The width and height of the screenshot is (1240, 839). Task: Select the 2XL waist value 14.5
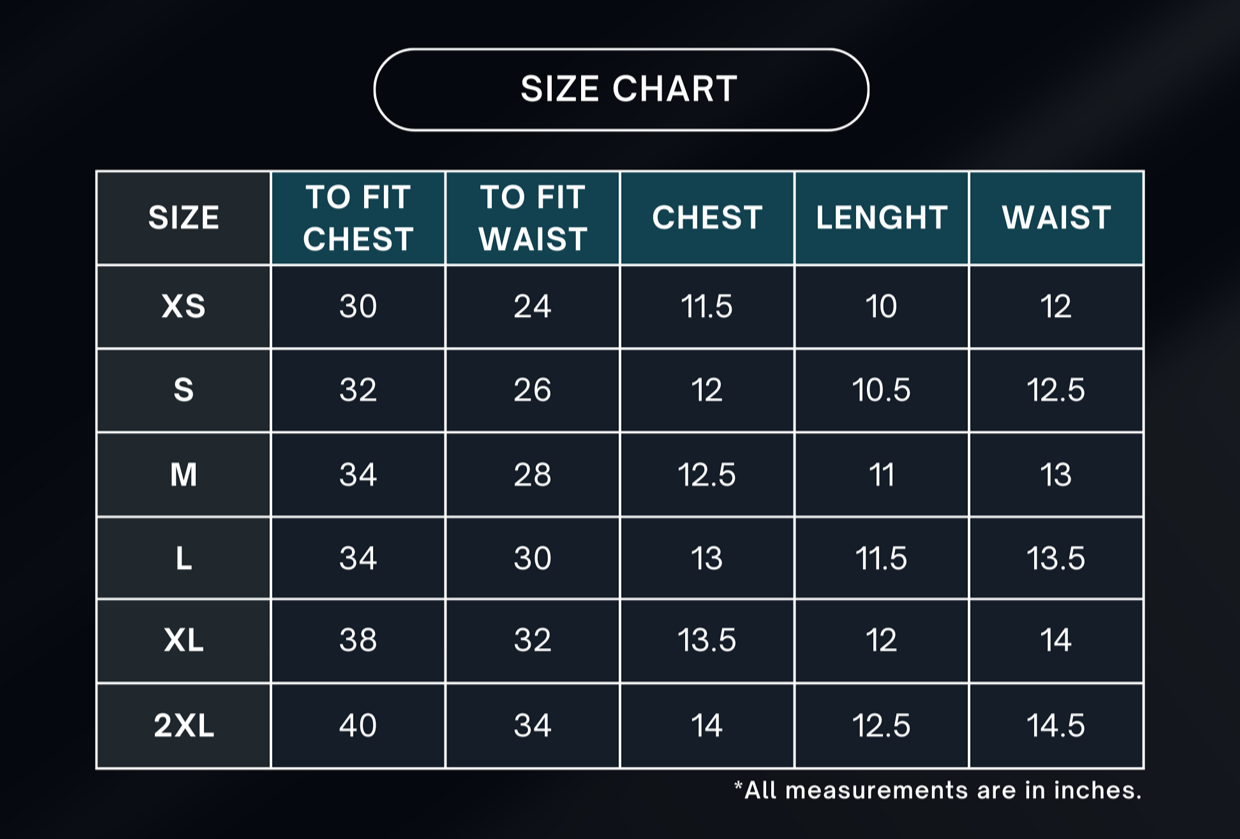pos(1056,726)
